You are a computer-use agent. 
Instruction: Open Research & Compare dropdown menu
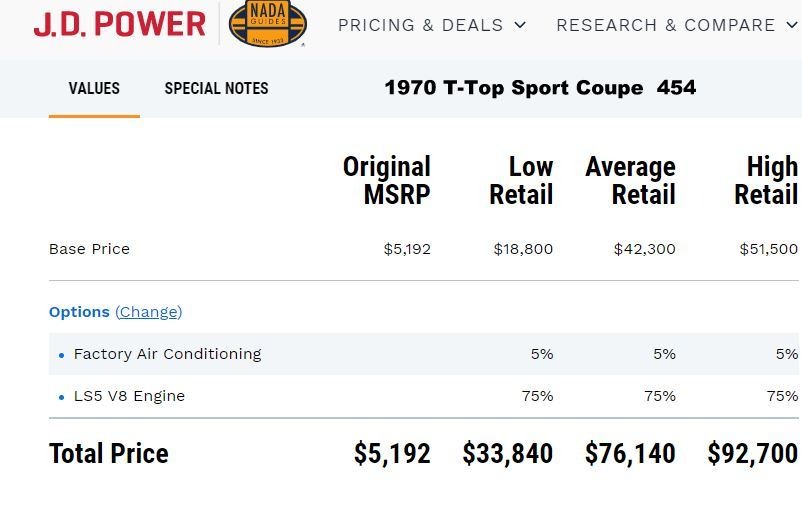point(677,25)
